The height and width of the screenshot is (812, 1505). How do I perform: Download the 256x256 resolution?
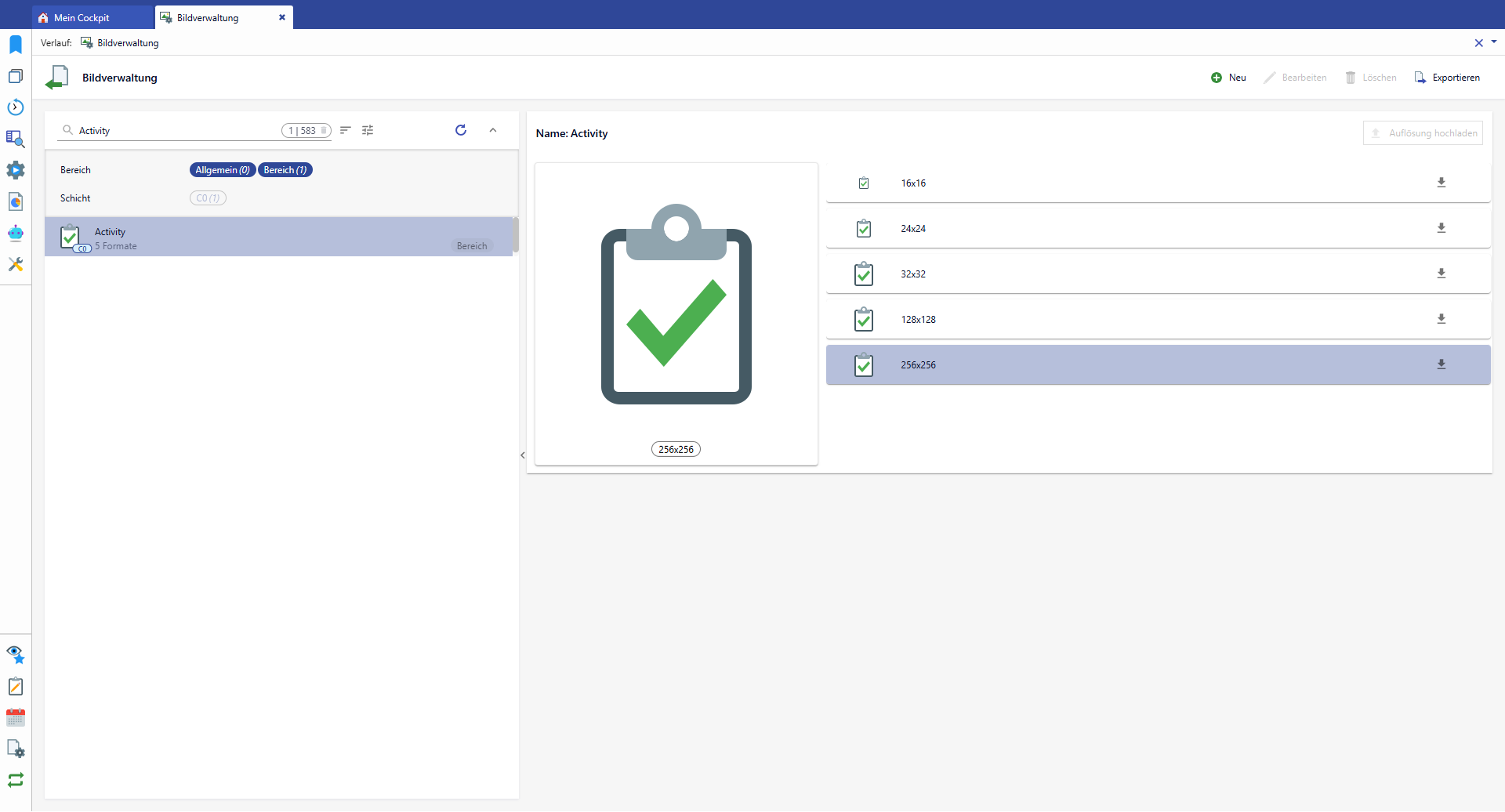(1441, 364)
